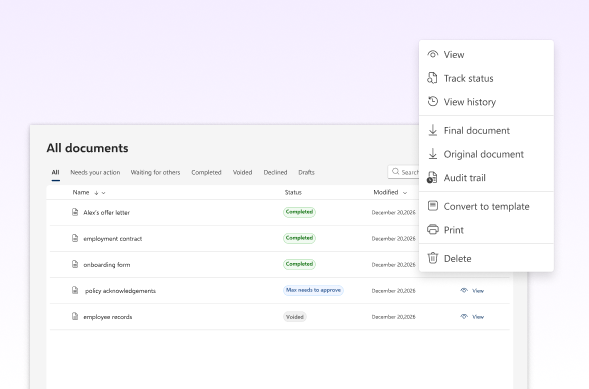Open the employment contract document
Screen dimensions: 589x389
(x=113, y=238)
